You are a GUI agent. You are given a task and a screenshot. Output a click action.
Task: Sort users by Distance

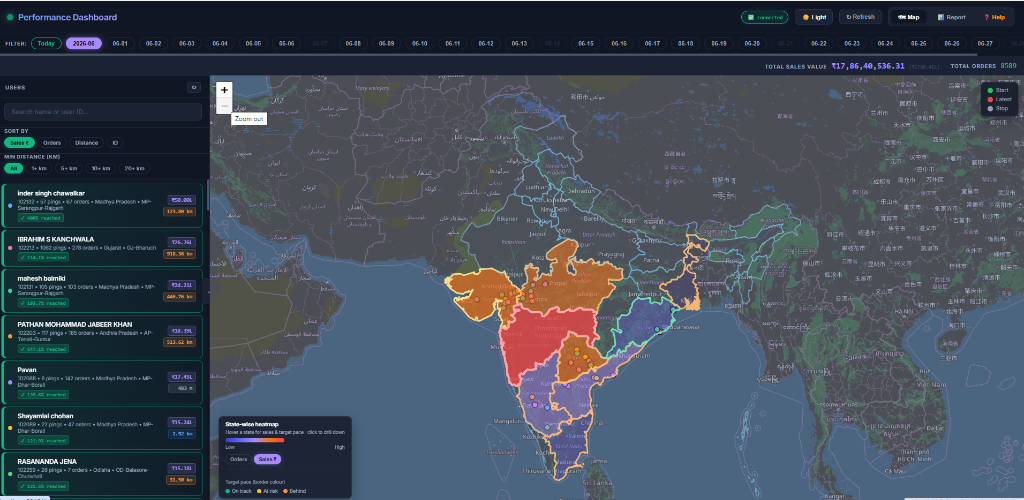(x=86, y=142)
